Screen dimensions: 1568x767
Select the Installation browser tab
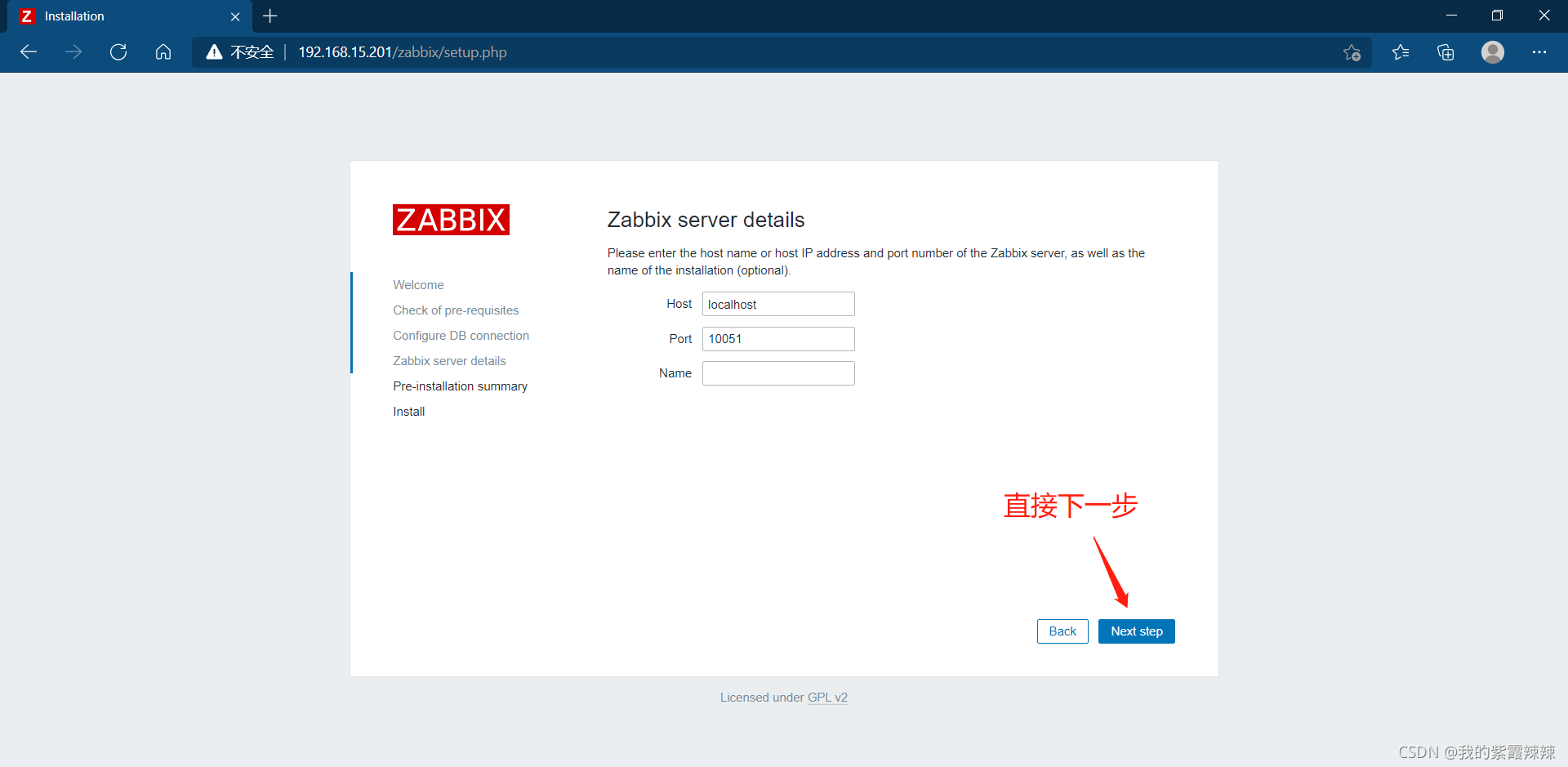pos(130,16)
